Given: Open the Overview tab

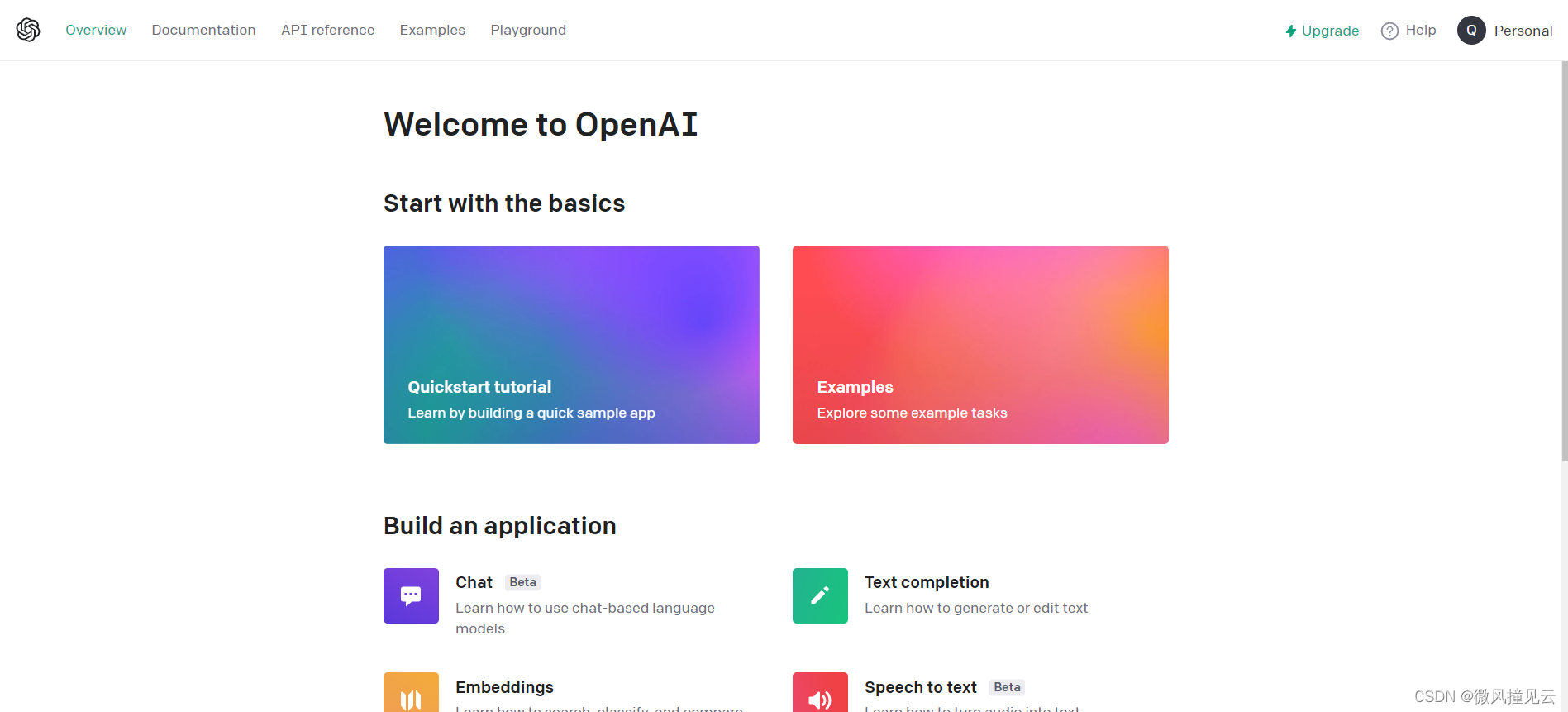Looking at the screenshot, I should coord(96,30).
